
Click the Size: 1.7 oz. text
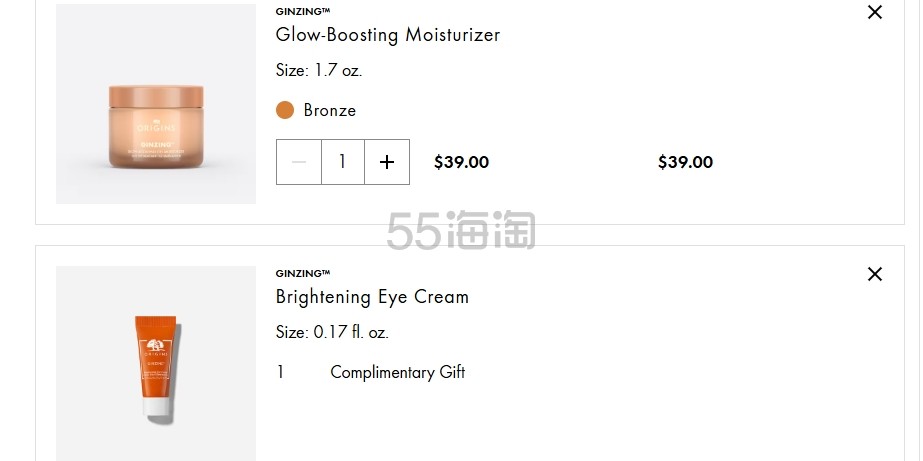[319, 71]
